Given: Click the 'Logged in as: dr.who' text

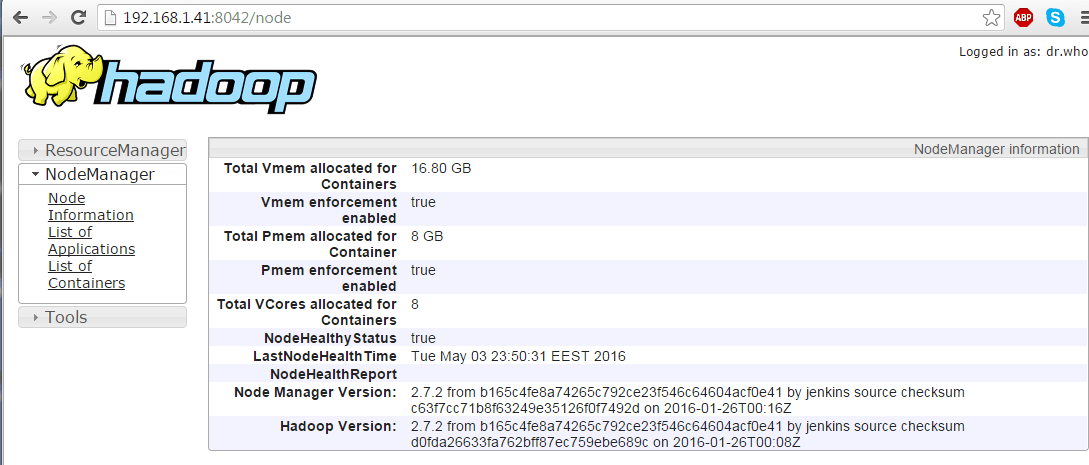Looking at the screenshot, I should pos(1022,51).
